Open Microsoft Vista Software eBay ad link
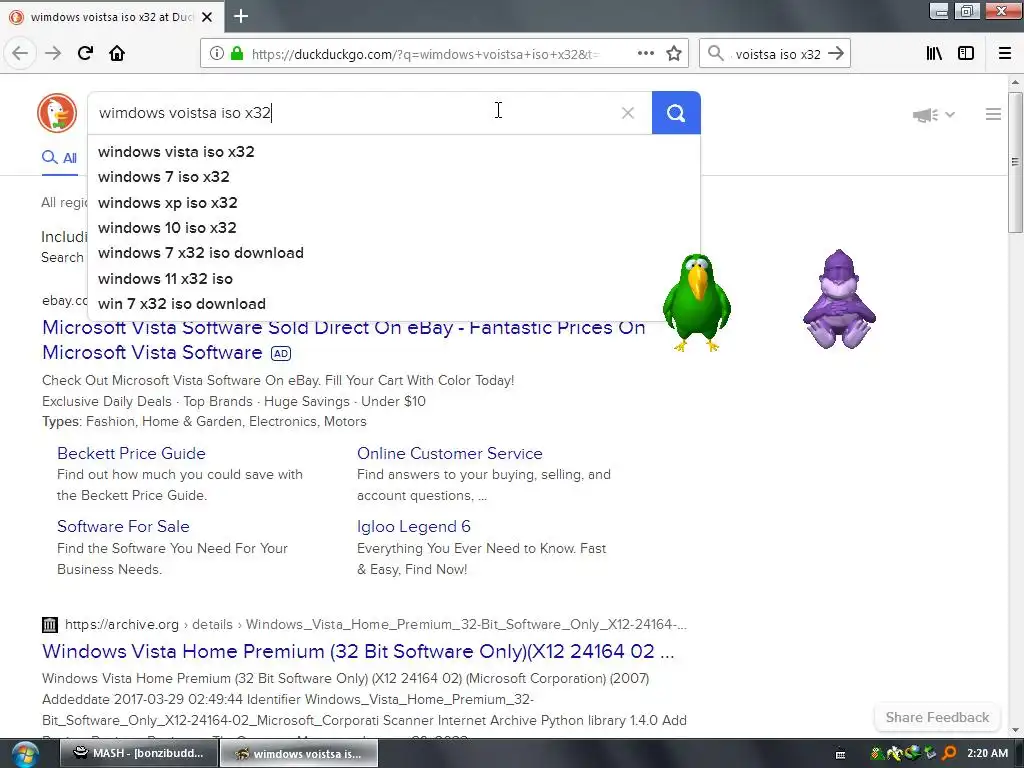 [344, 340]
